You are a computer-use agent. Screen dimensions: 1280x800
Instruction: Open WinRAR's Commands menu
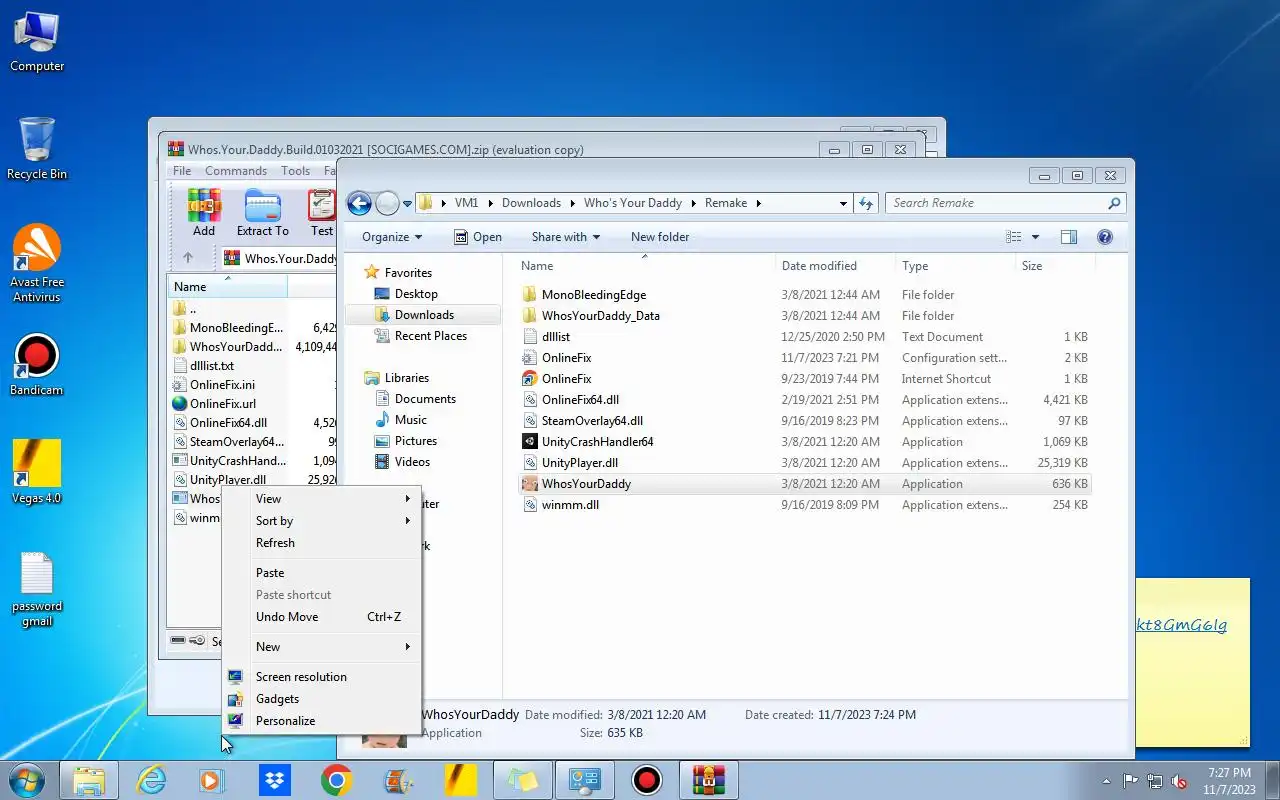click(x=236, y=171)
